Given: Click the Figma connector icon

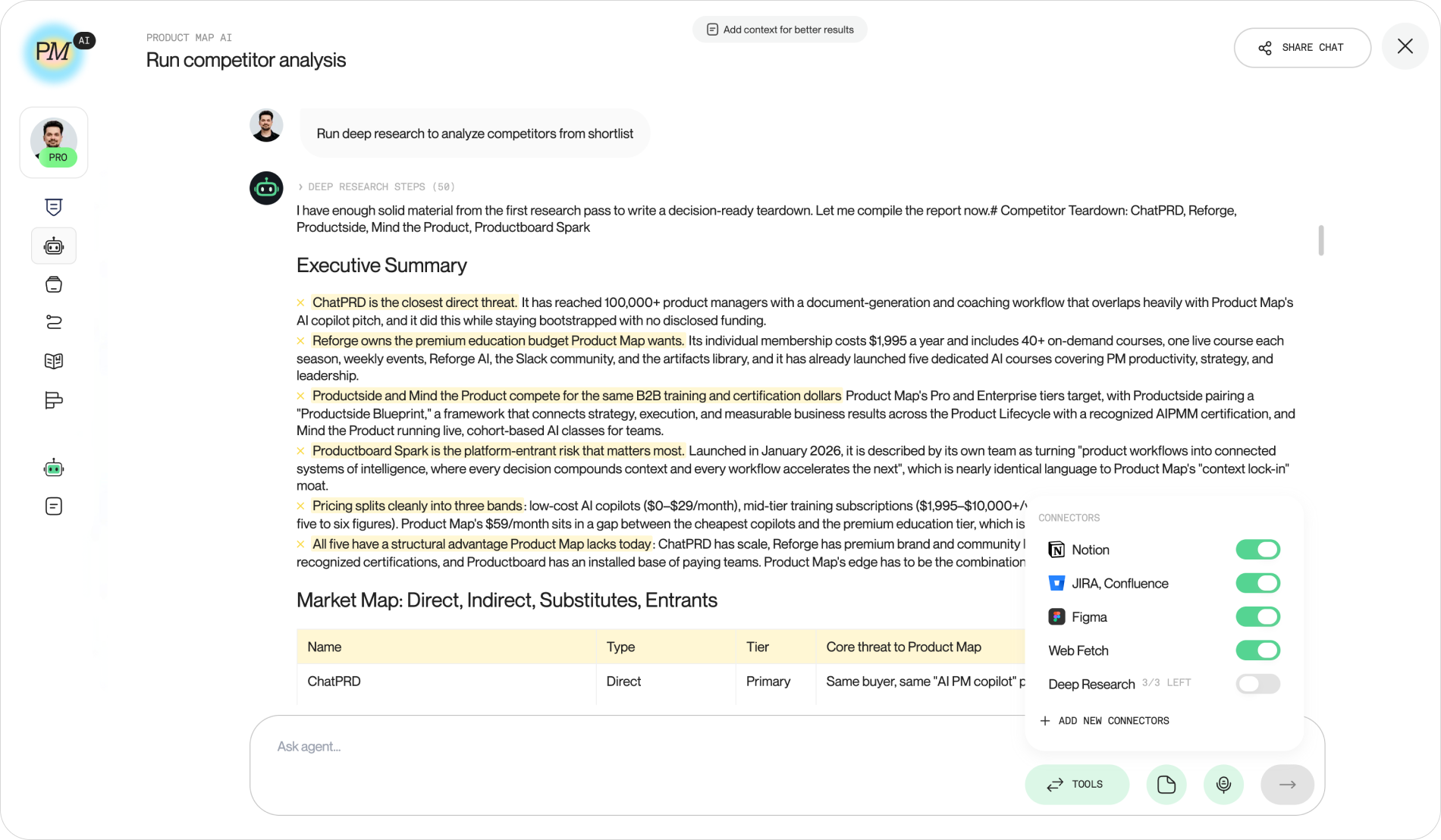Looking at the screenshot, I should (x=1056, y=616).
